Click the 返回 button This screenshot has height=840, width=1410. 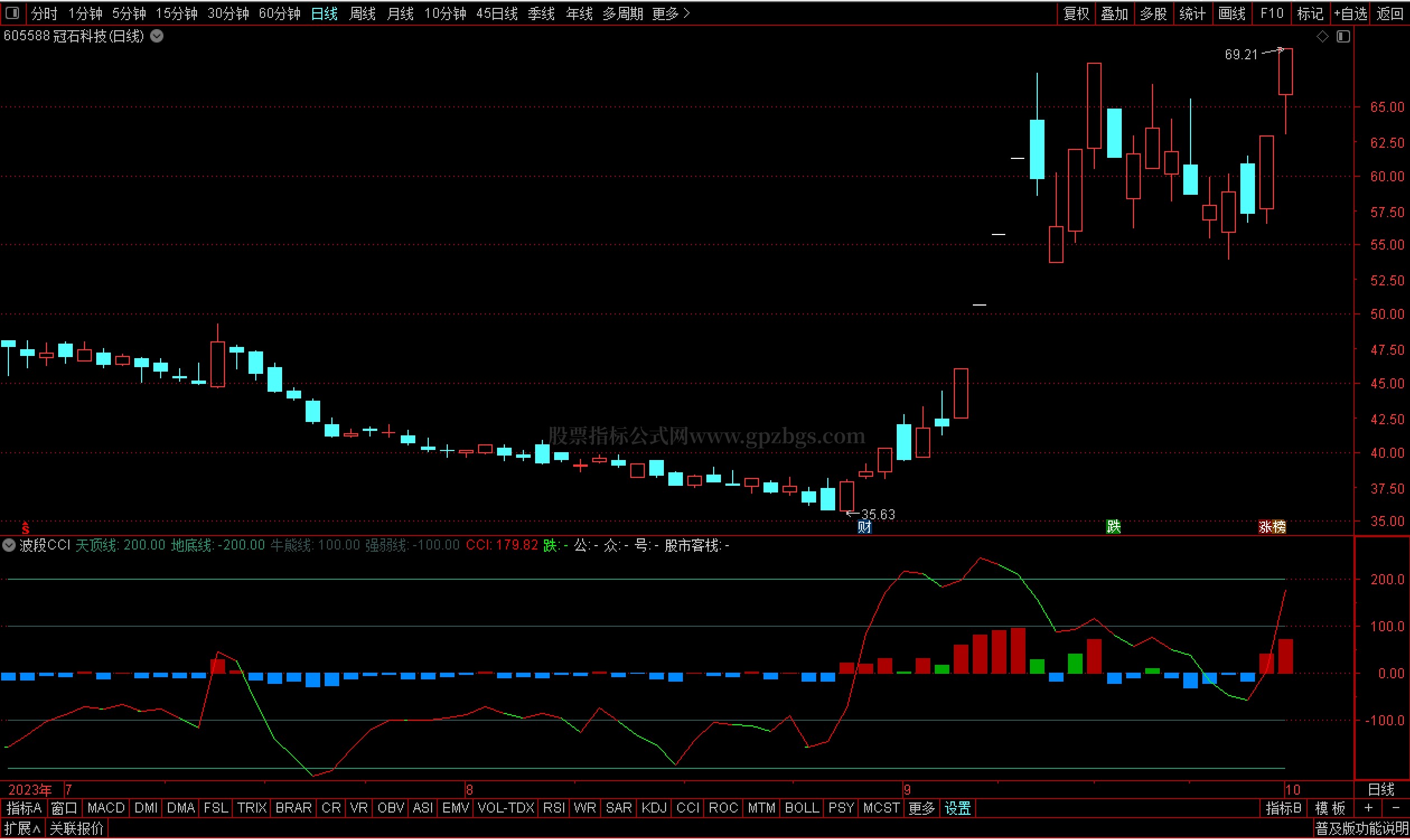point(1390,13)
